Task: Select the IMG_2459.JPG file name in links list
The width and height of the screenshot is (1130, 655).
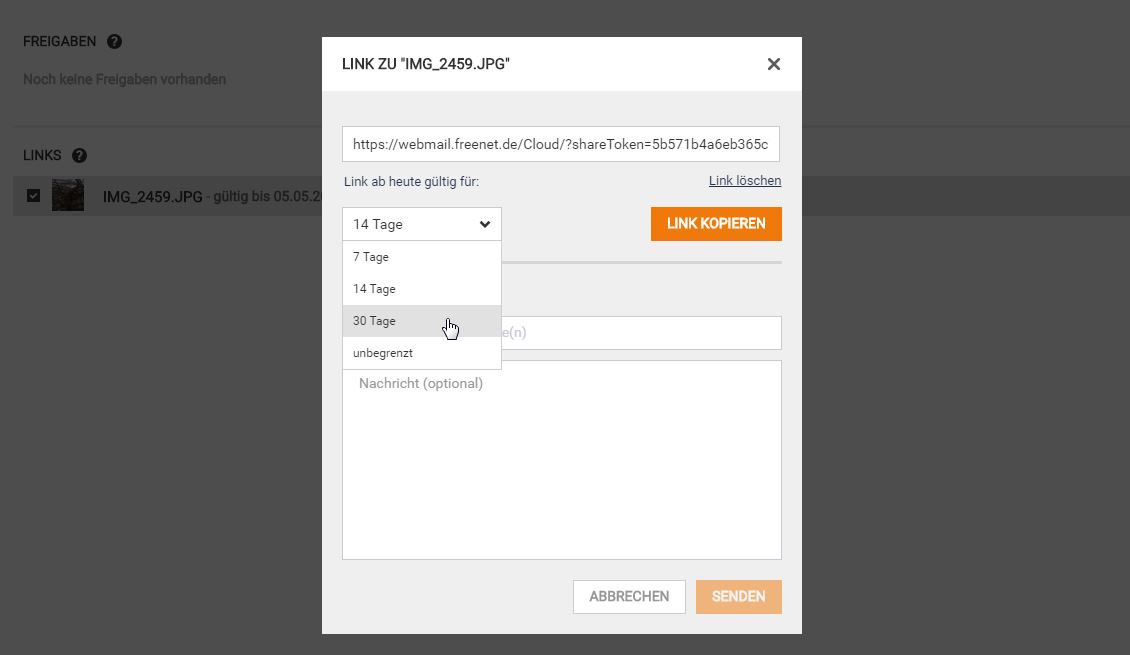Action: 152,197
